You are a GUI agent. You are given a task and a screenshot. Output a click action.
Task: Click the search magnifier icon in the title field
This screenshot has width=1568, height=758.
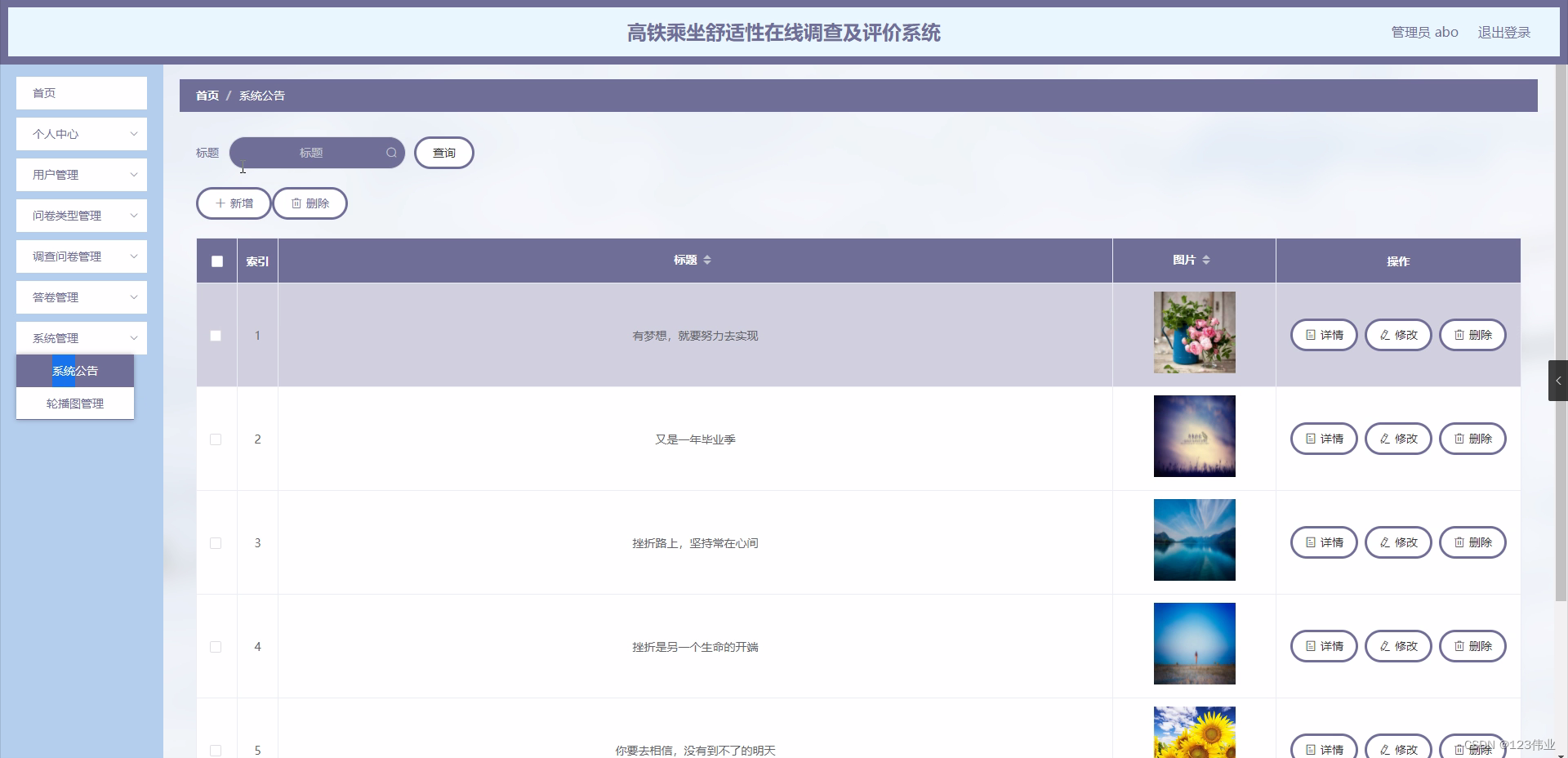[x=390, y=153]
